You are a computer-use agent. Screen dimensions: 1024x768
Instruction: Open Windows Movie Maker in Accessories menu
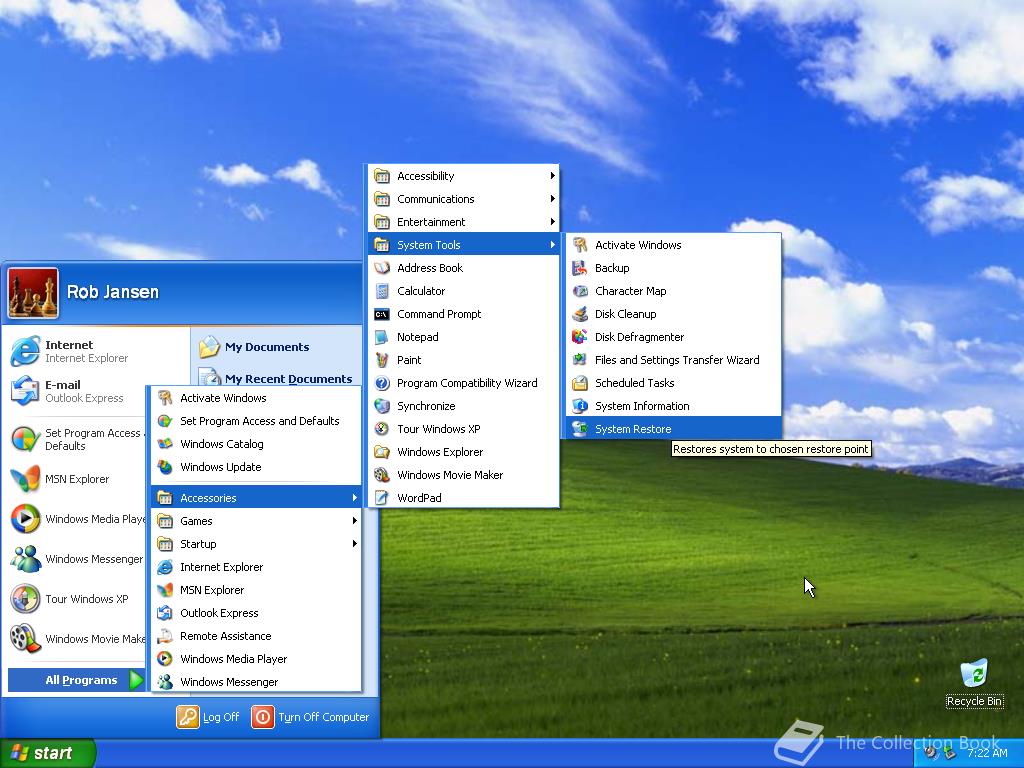pyautogui.click(x=464, y=475)
